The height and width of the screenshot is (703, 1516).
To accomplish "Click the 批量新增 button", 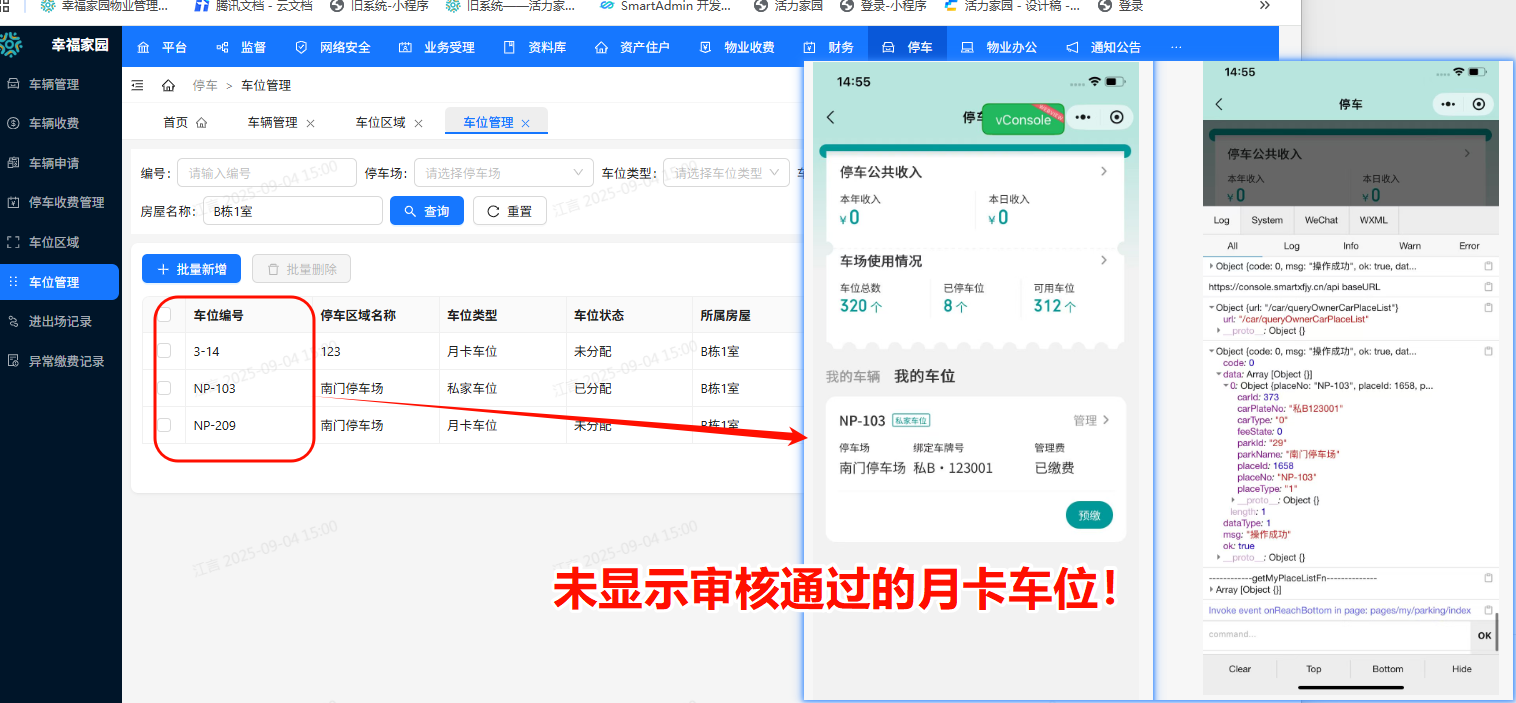I will pos(191,269).
